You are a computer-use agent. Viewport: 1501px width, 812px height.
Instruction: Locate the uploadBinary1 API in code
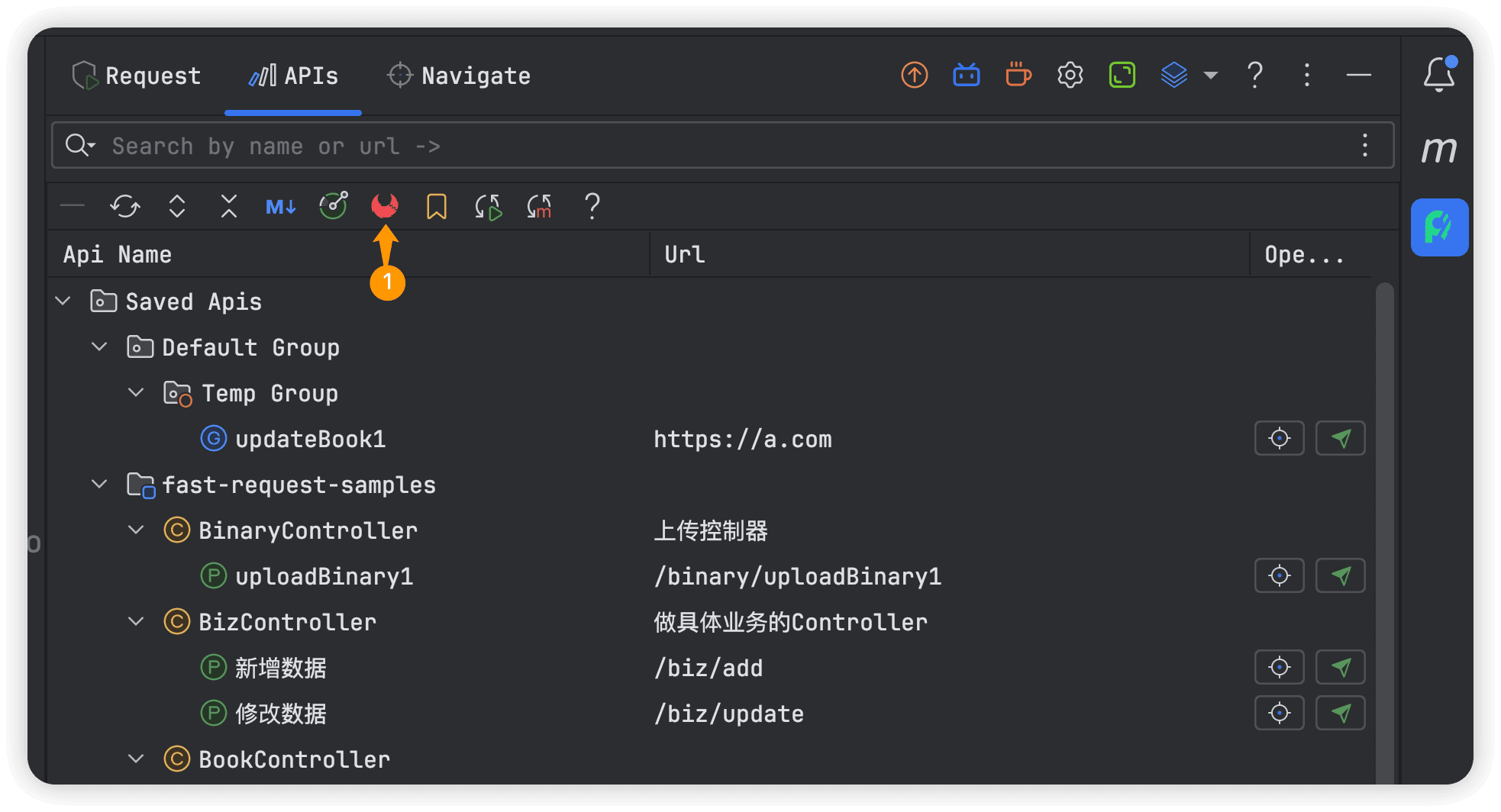click(x=1280, y=576)
